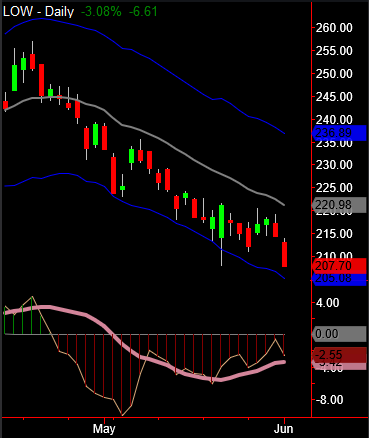Click the -6.61 price change value

143,12
